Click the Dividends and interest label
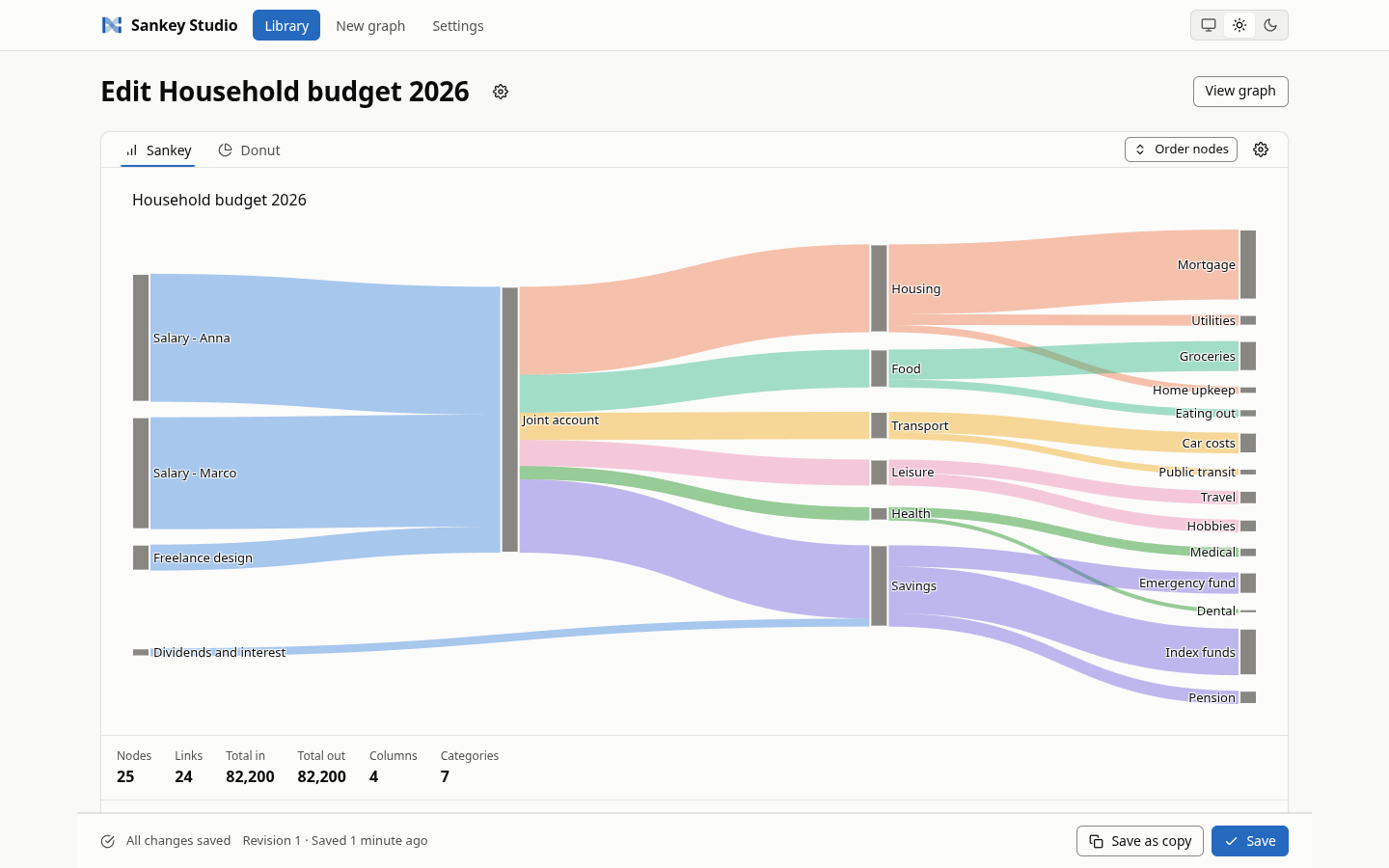This screenshot has width=1389, height=868. (x=219, y=653)
